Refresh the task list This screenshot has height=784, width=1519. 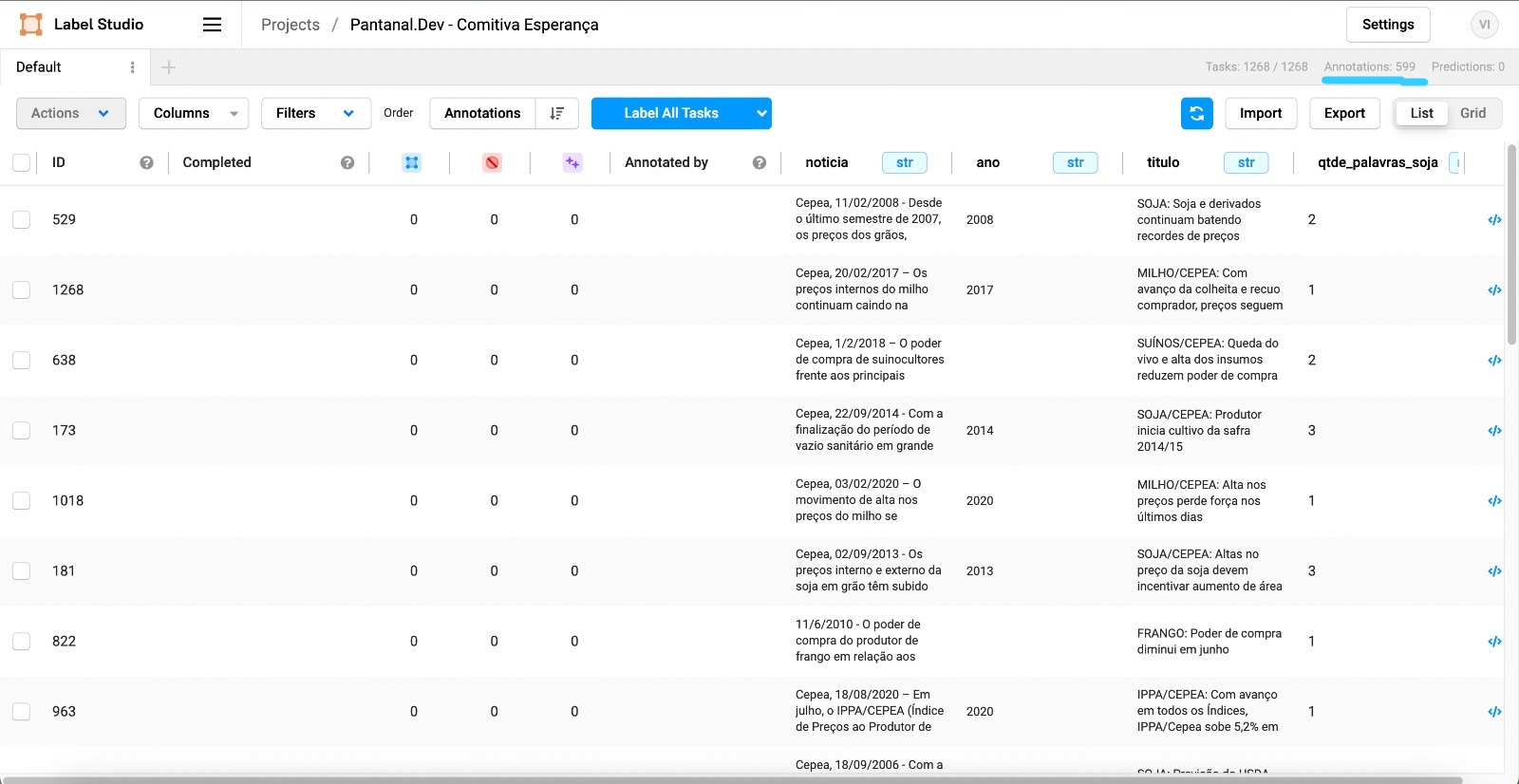point(1197,113)
